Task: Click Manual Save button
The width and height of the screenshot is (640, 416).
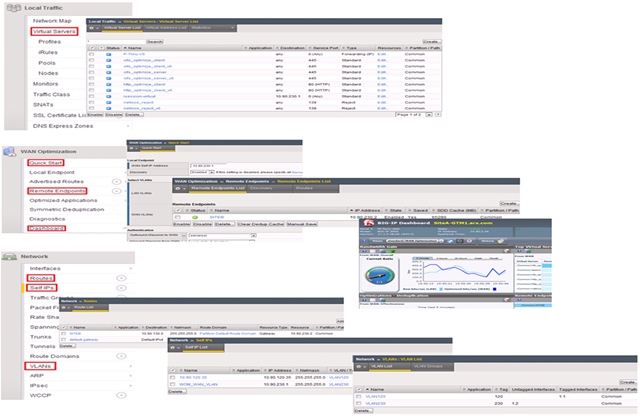Action: point(302,225)
